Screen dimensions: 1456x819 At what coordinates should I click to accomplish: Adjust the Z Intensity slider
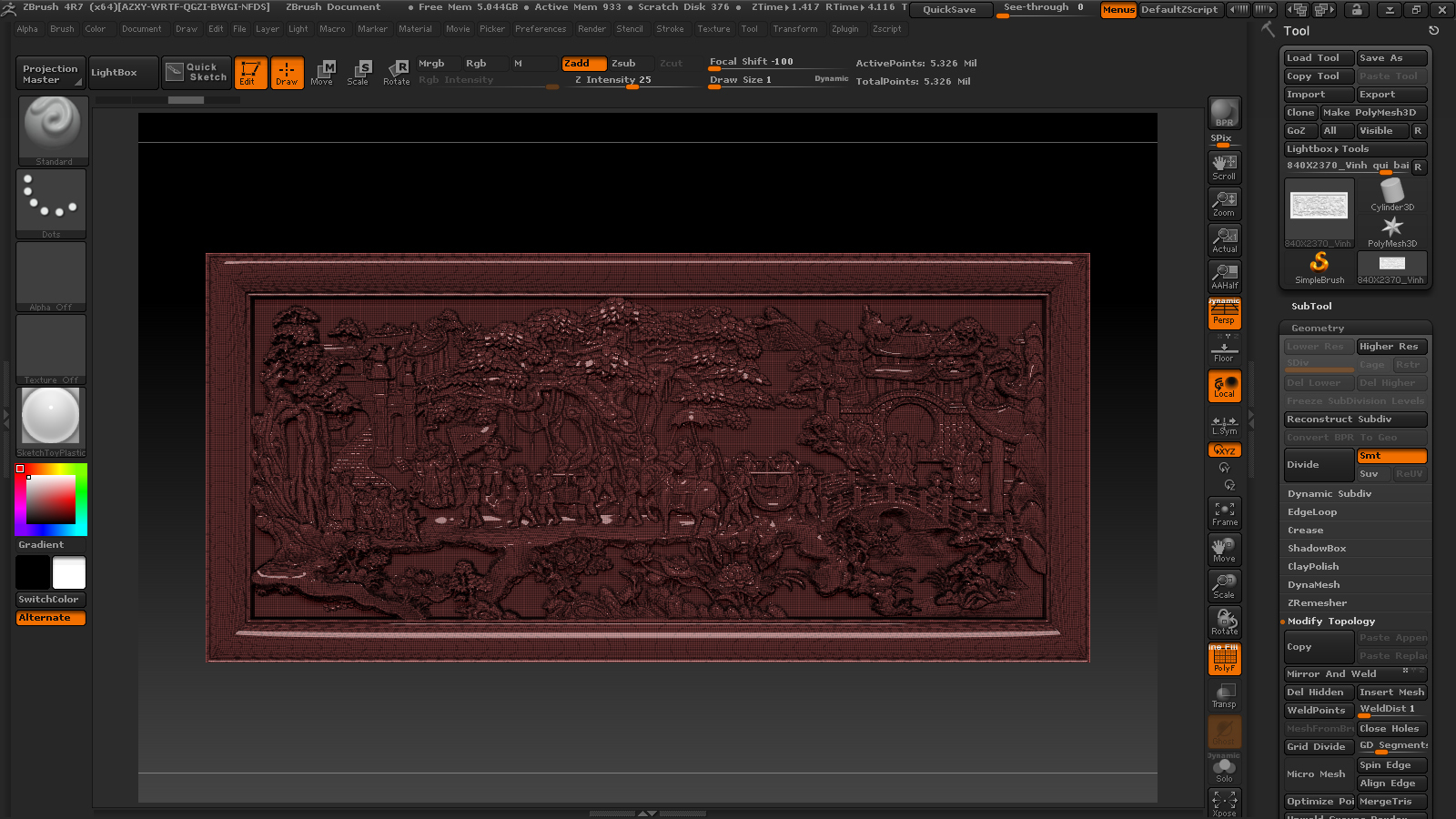pos(628,80)
